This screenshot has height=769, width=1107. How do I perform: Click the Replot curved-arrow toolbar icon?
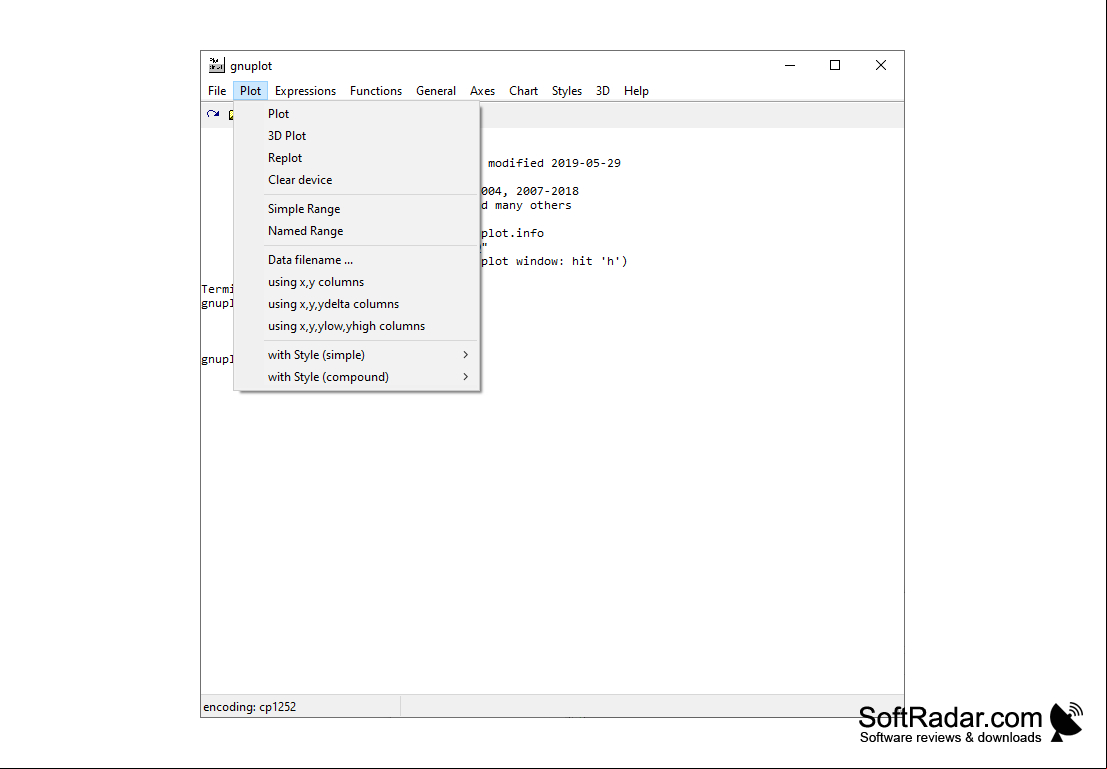point(213,114)
